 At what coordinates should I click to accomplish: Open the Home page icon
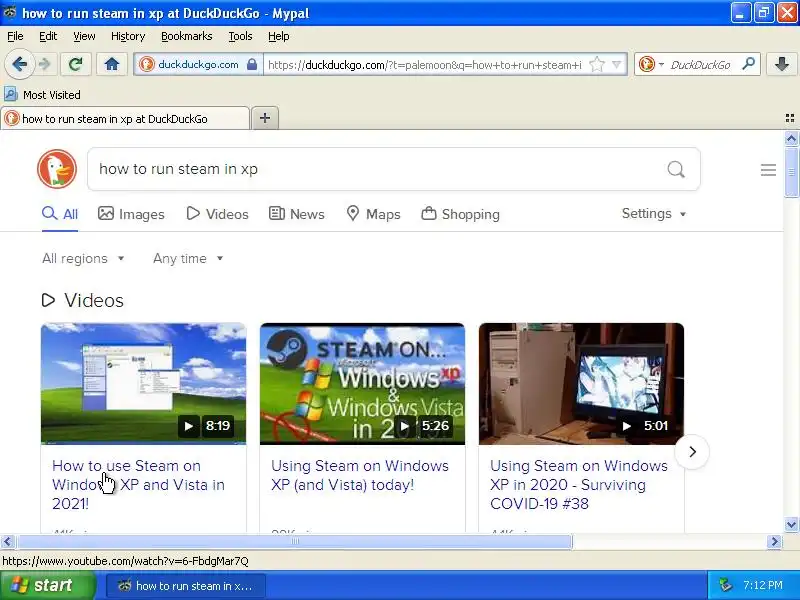[112, 64]
